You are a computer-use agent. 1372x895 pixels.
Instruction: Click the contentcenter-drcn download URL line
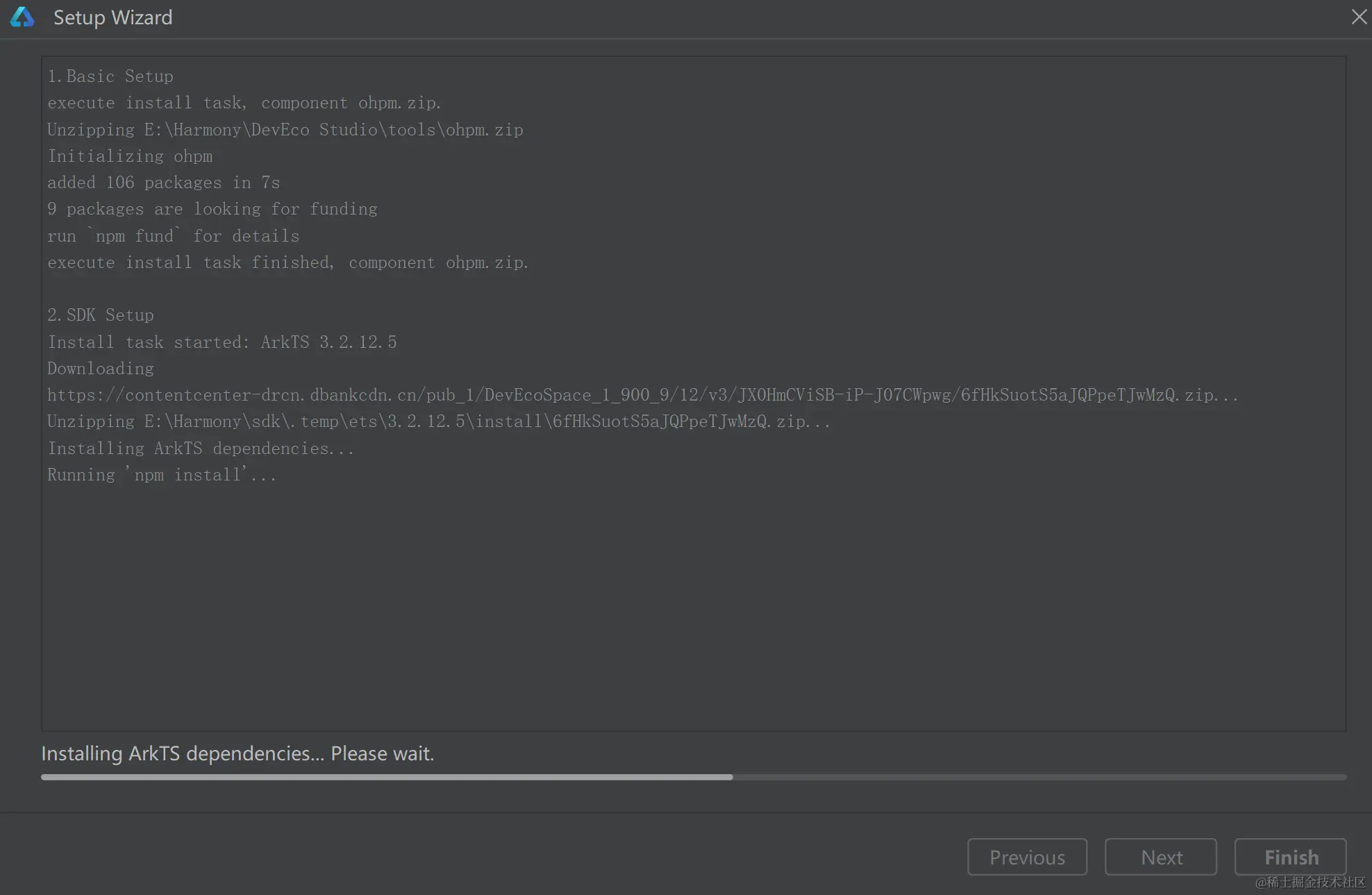642,395
